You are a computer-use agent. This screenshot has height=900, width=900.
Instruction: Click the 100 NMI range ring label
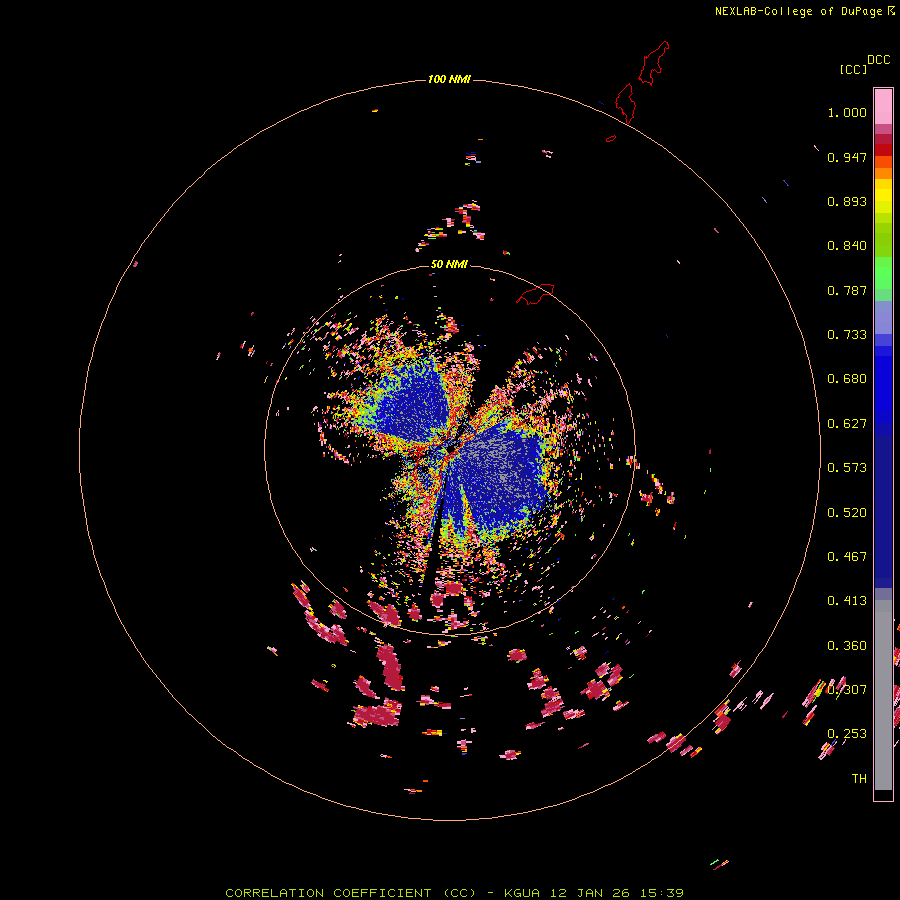(x=449, y=79)
